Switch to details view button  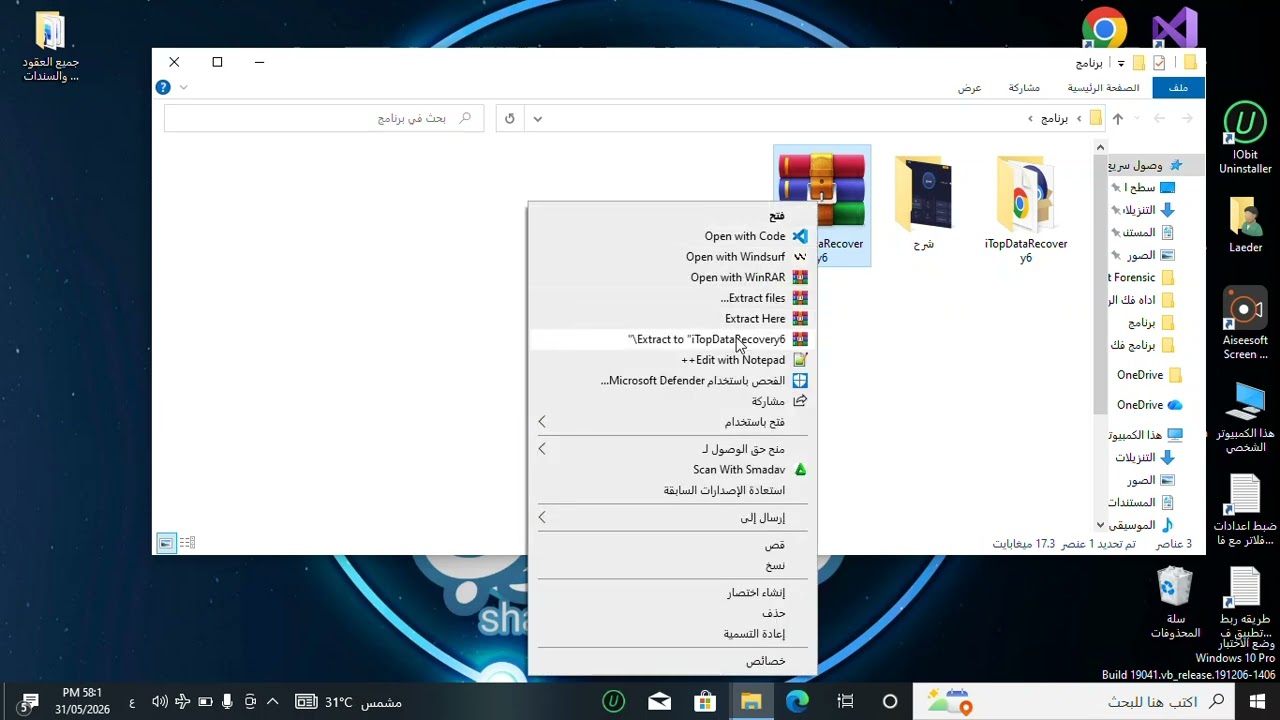pos(187,543)
